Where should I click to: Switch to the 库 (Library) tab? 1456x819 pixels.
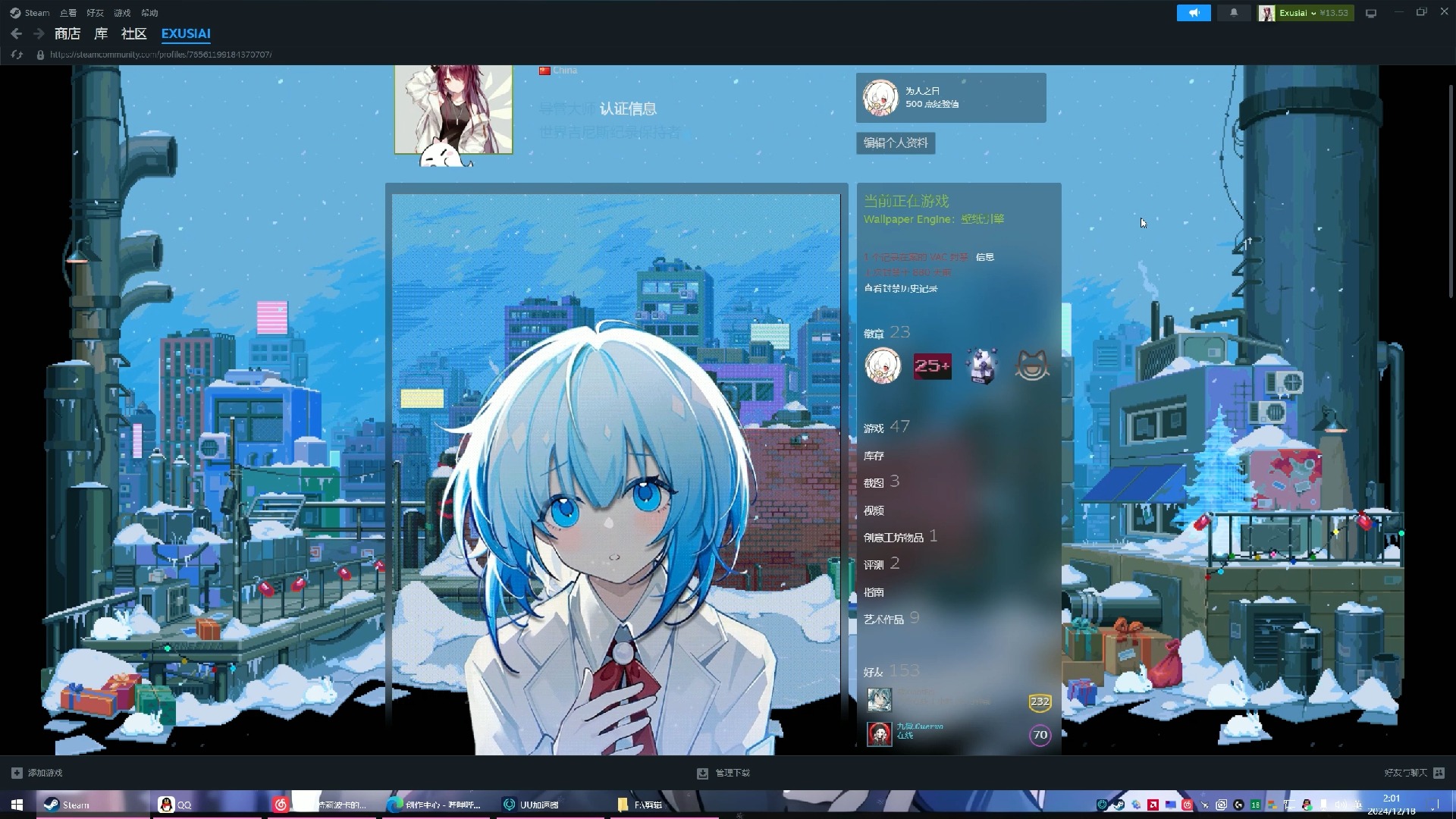[x=101, y=33]
